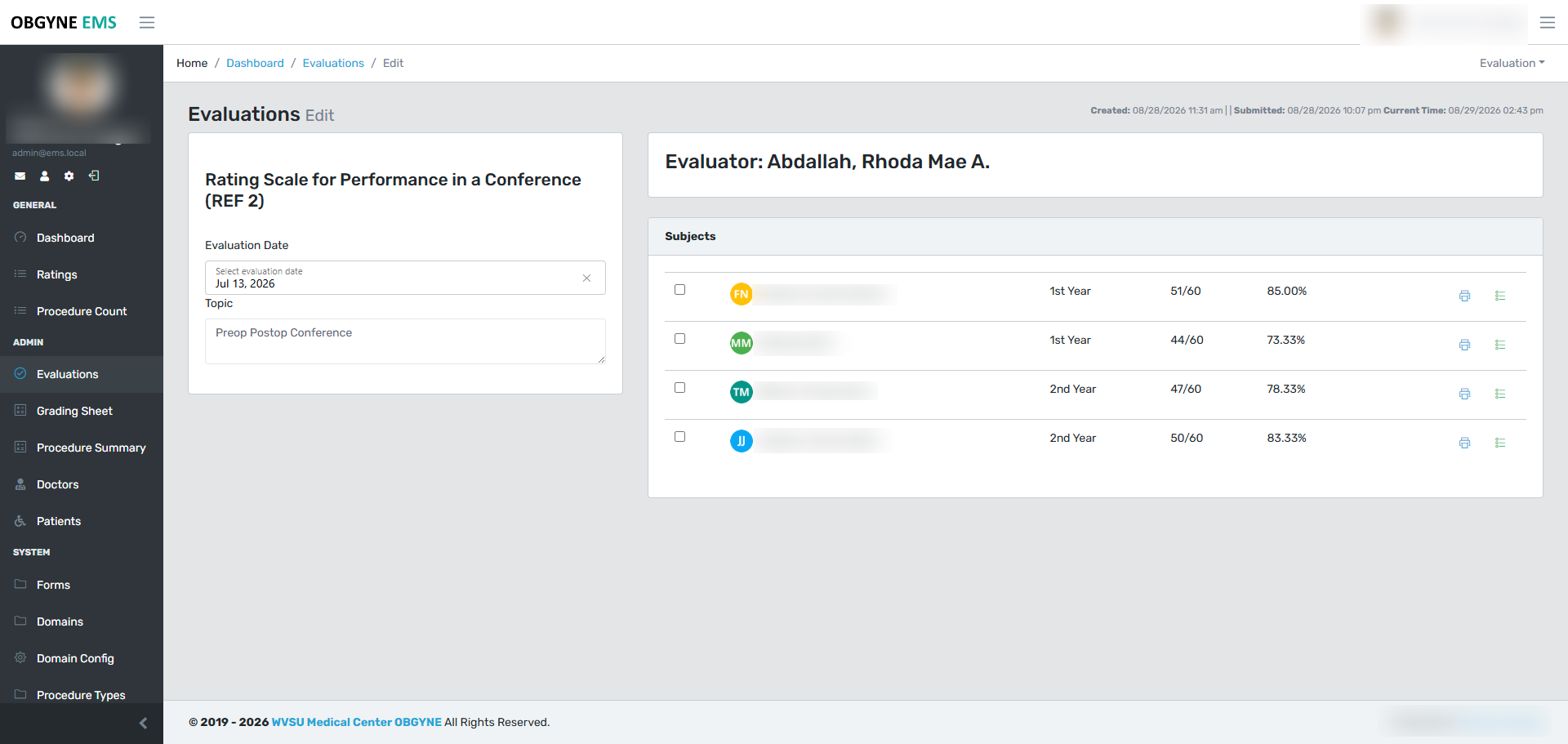The height and width of the screenshot is (744, 1568).
Task: Open Domain Config in the sidebar
Action: tap(82, 658)
